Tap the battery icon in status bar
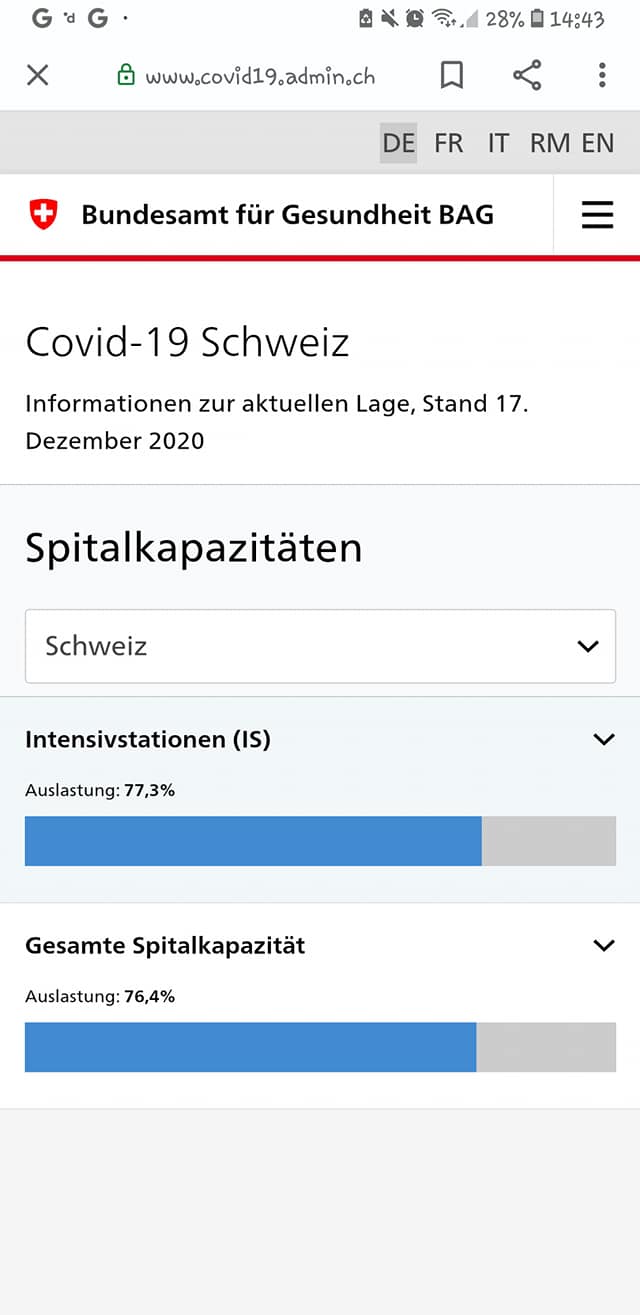Image resolution: width=640 pixels, height=1315 pixels. tap(539, 19)
